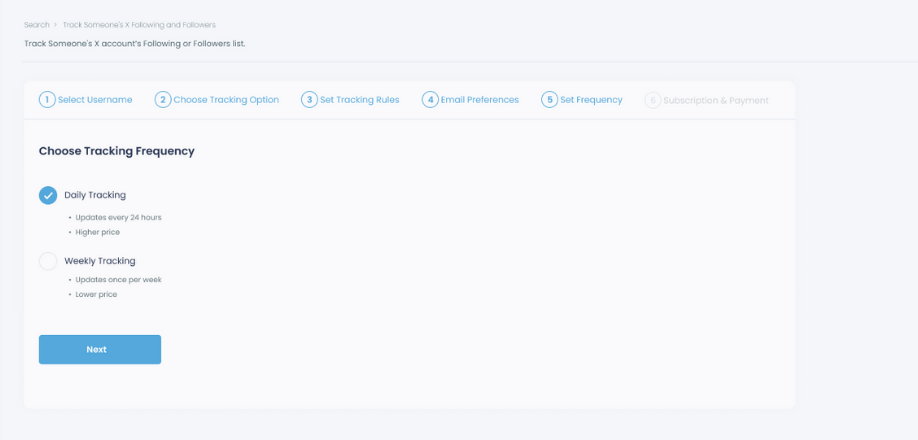The width and height of the screenshot is (918, 440).
Task: Click the Subscription & Payment step
Action: click(716, 100)
